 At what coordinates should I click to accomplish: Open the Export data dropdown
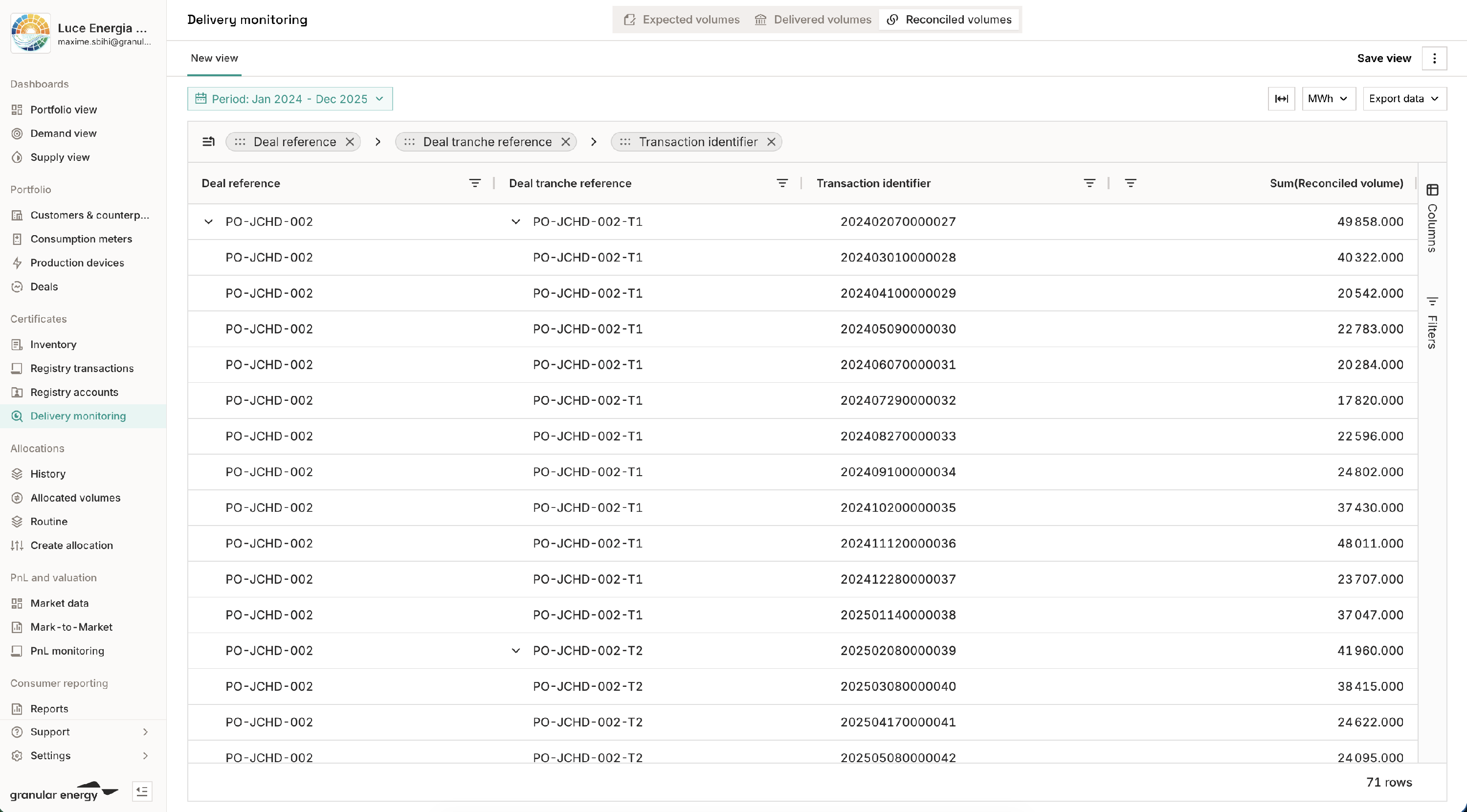(1404, 99)
